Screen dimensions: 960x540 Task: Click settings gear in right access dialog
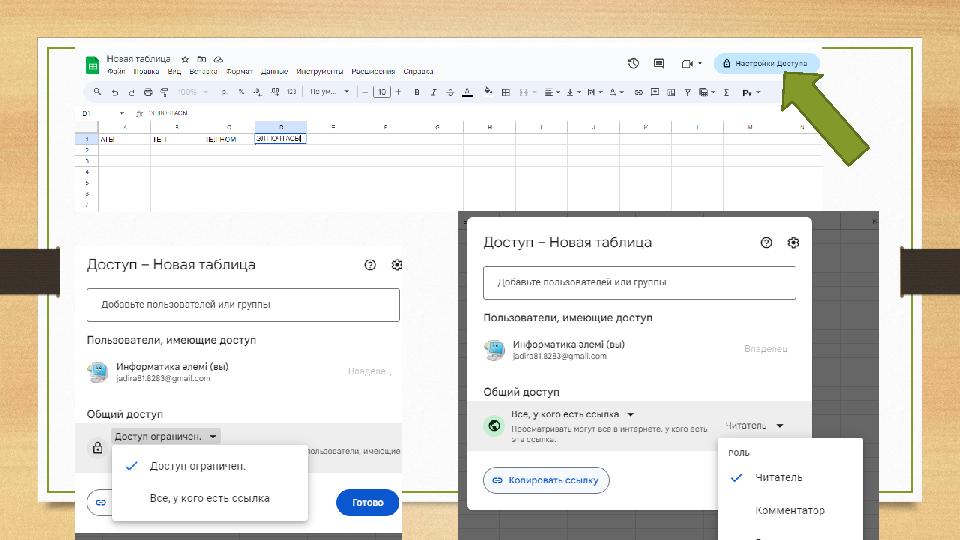pos(793,242)
